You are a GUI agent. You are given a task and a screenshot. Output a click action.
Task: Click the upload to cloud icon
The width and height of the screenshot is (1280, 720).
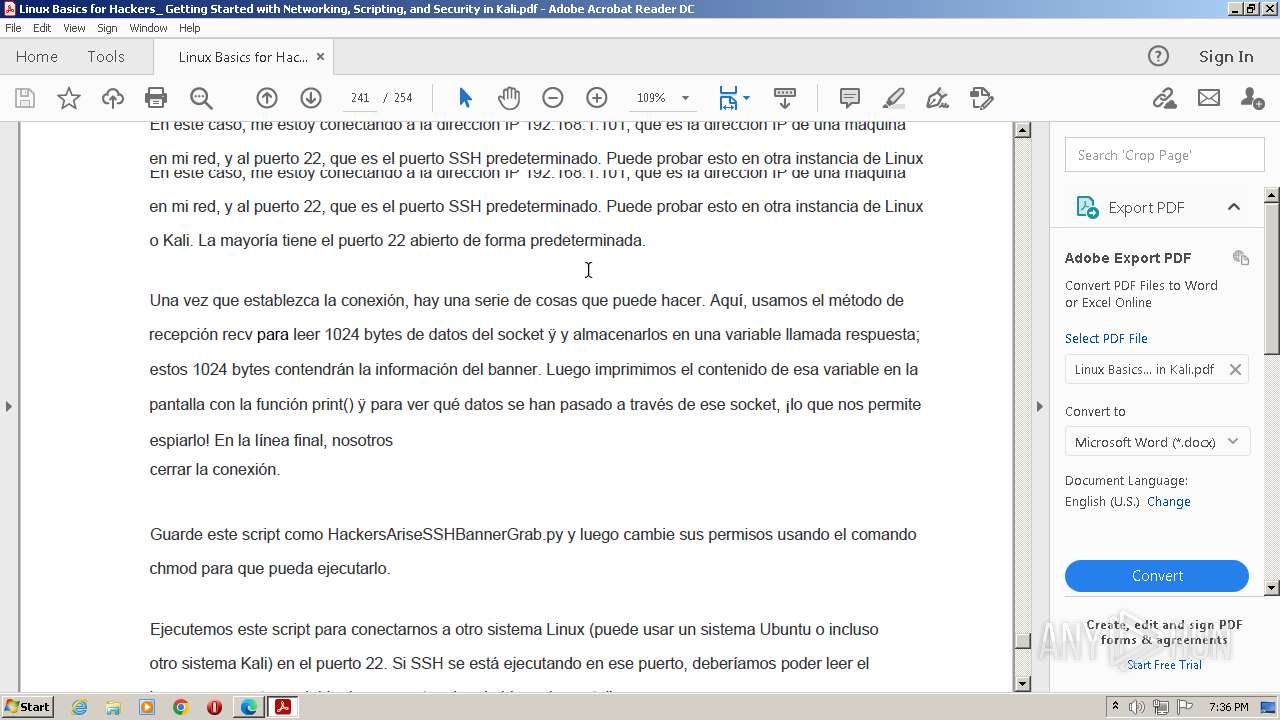(113, 98)
